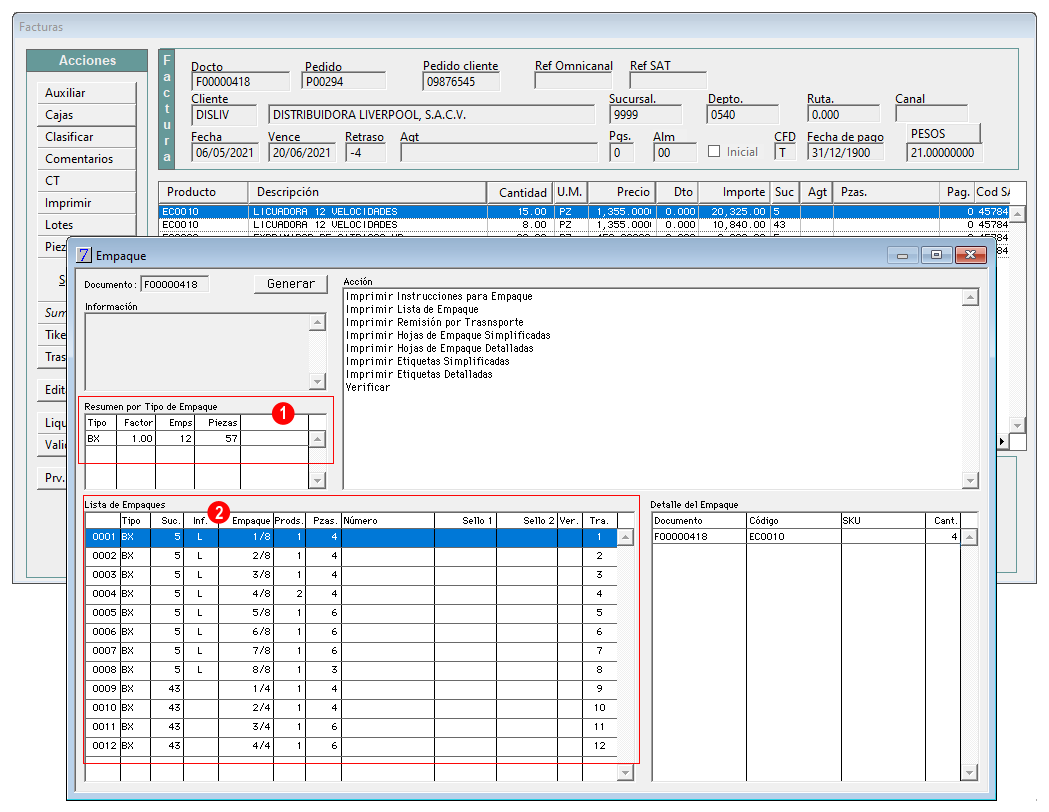Select empaque row 0008
The height and width of the screenshot is (812, 1049).
coord(351,670)
